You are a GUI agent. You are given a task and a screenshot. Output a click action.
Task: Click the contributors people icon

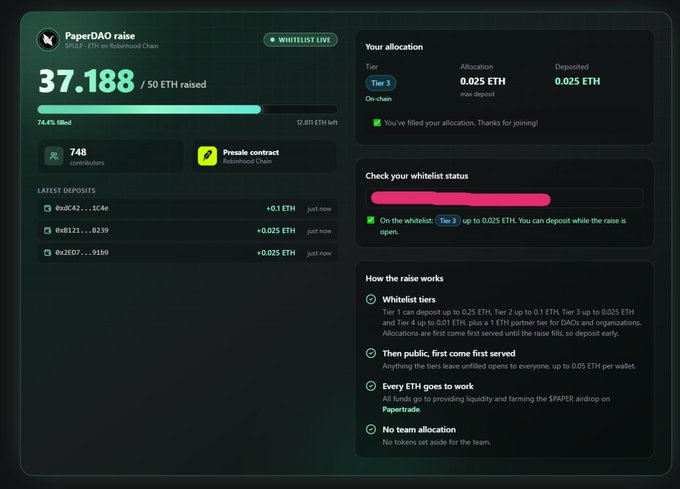coord(54,156)
